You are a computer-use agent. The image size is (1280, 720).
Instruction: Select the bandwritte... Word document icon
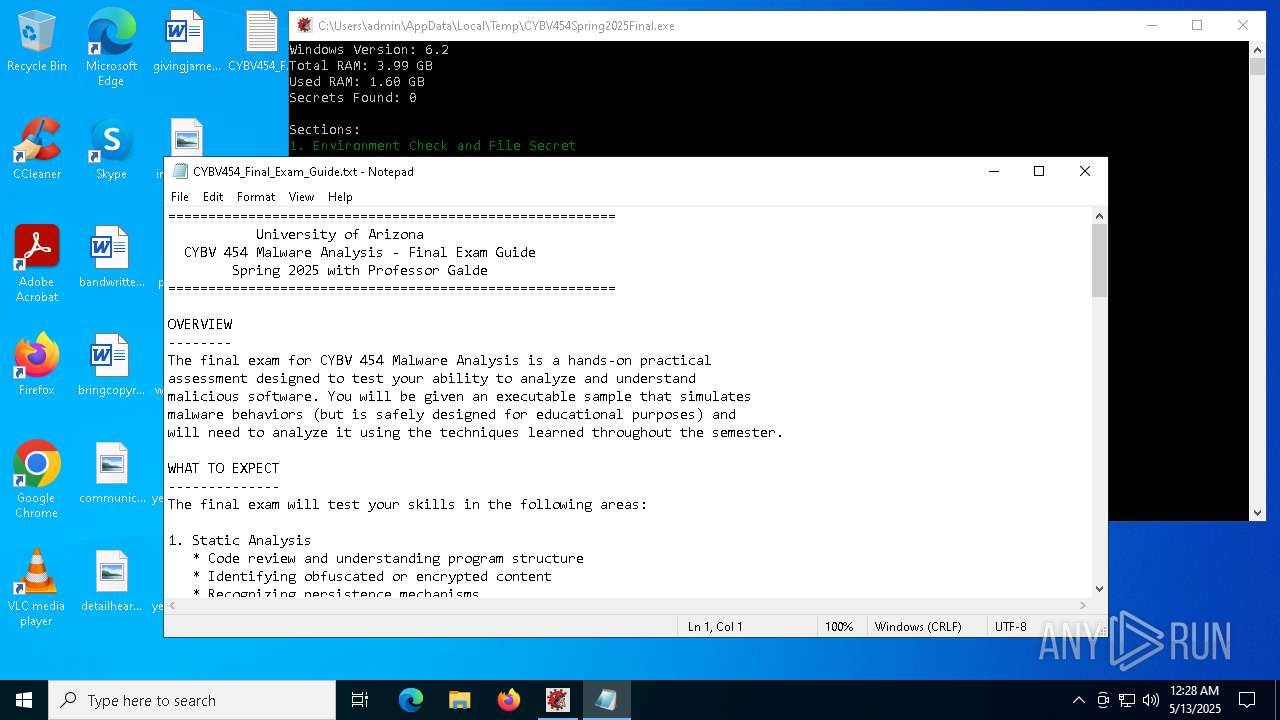coord(111,258)
